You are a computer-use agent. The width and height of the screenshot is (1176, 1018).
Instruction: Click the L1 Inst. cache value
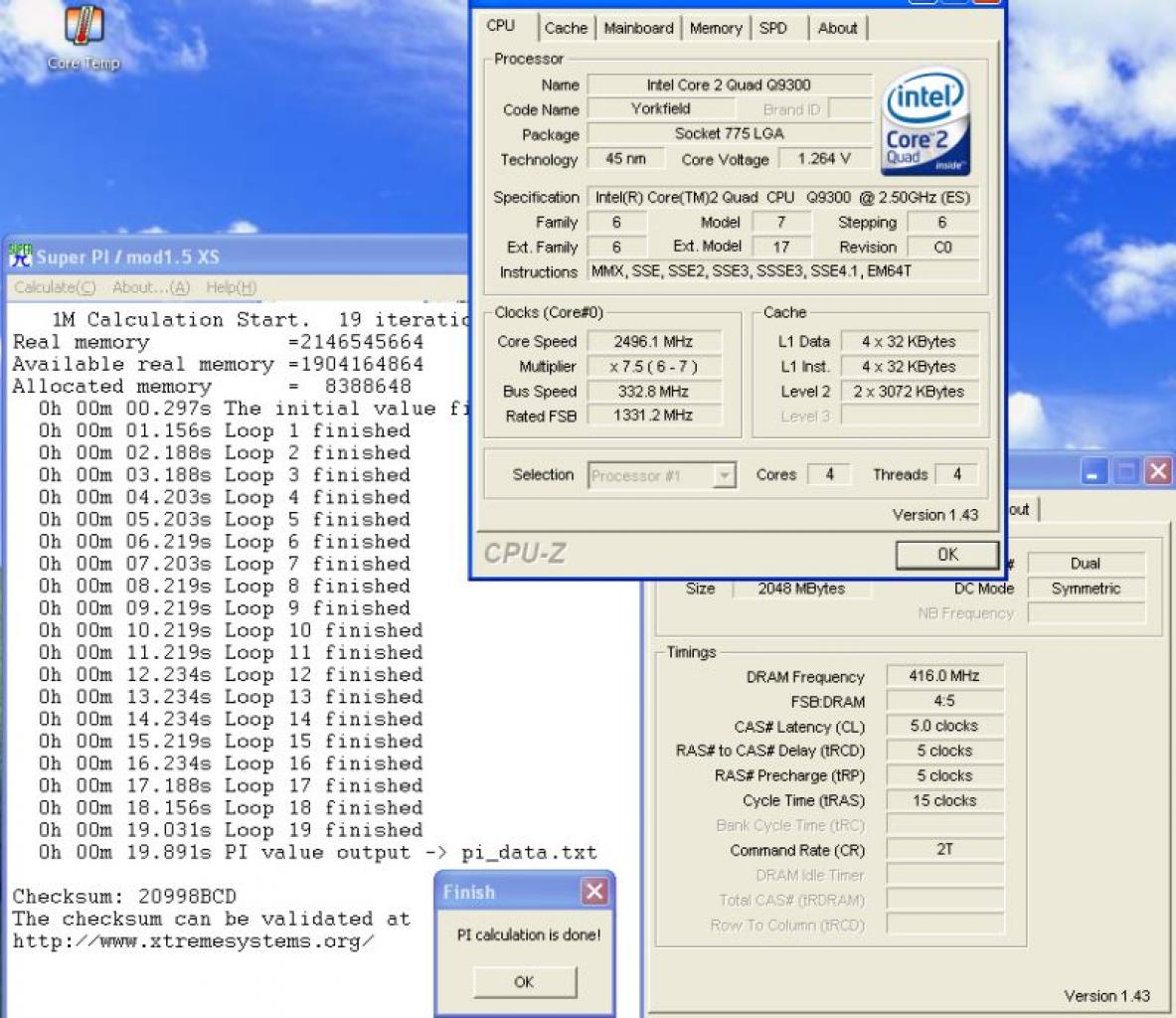click(x=910, y=366)
